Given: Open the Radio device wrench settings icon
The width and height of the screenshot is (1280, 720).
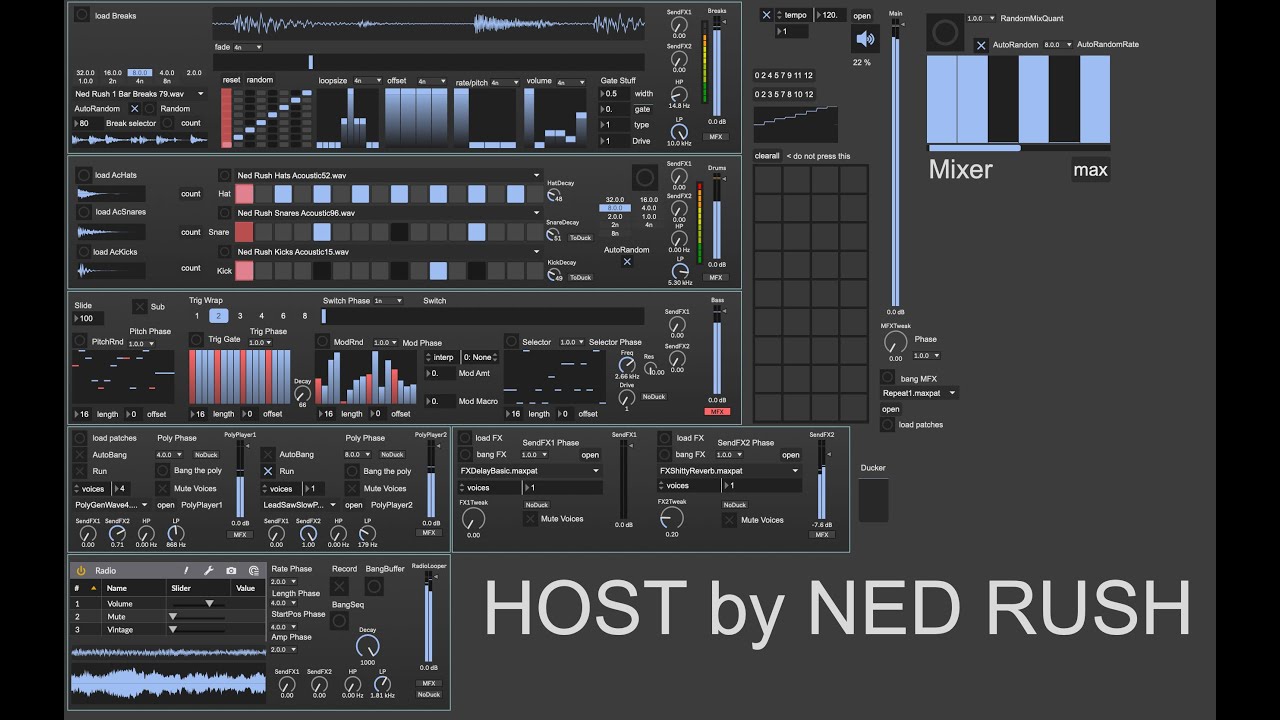Looking at the screenshot, I should pos(208,570).
